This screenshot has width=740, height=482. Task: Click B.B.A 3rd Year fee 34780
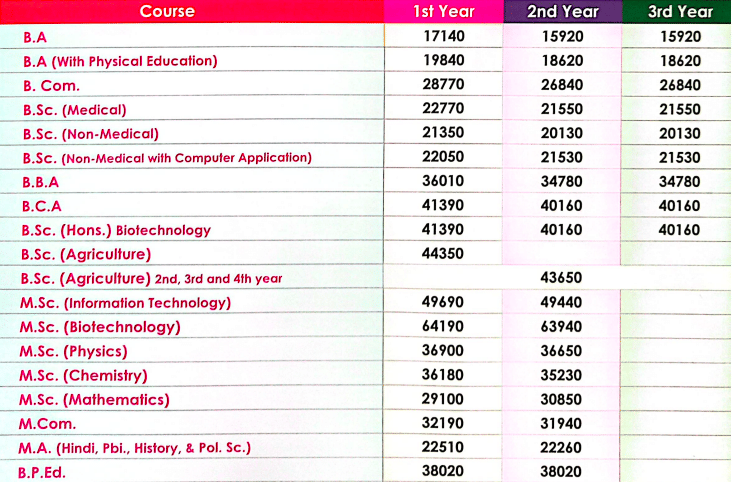click(680, 181)
